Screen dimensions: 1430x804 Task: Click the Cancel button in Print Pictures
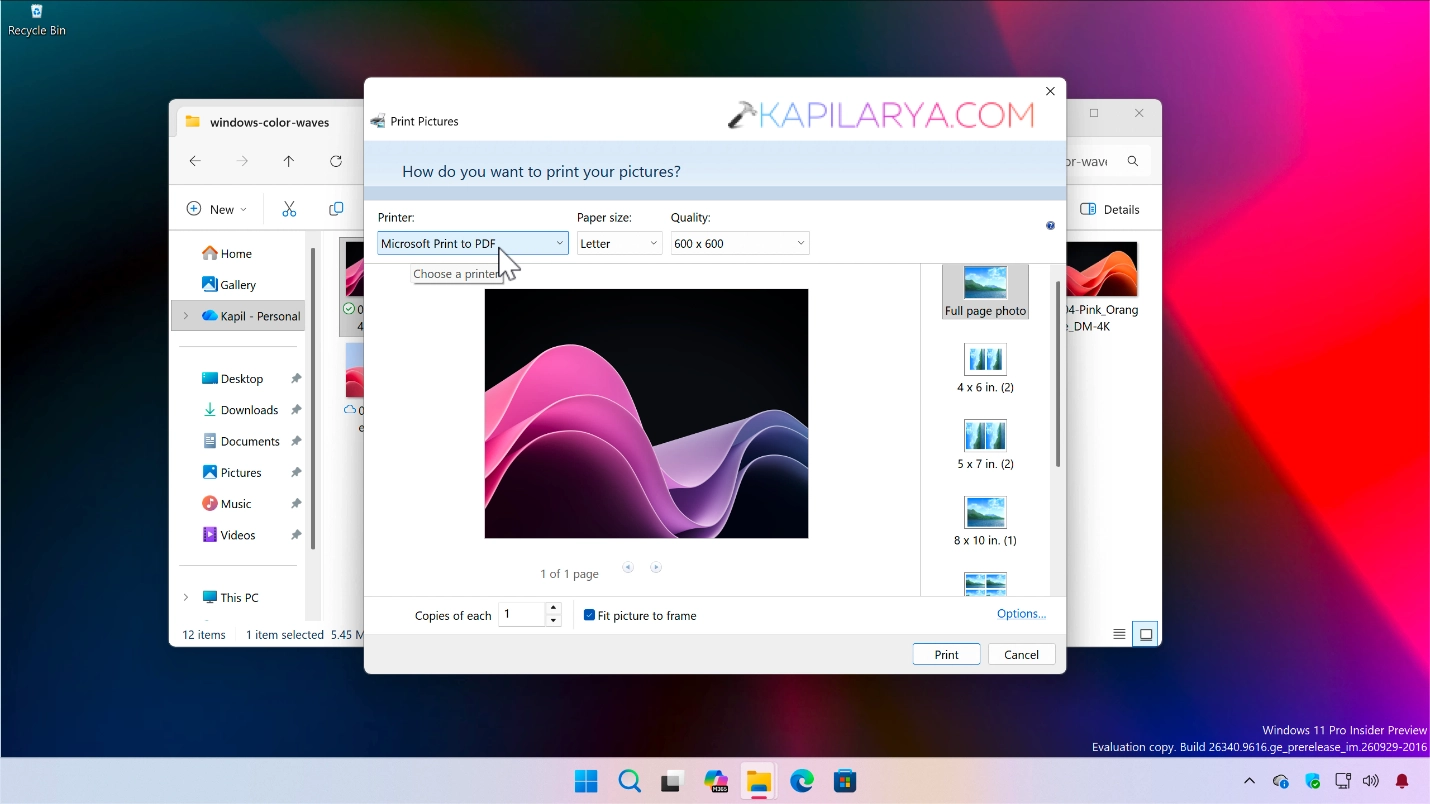[x=1021, y=654]
